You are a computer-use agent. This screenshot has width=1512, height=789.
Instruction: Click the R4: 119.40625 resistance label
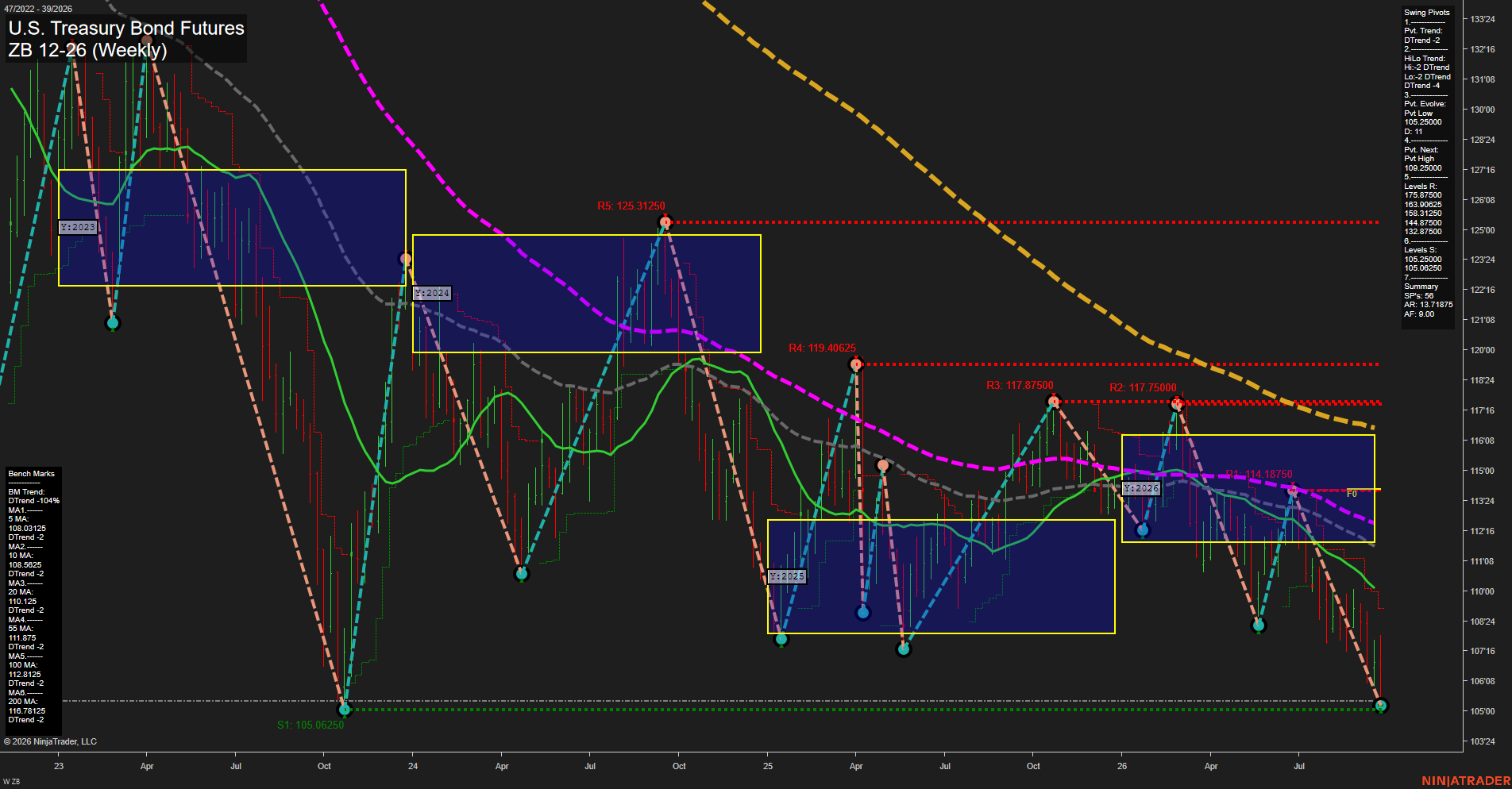[822, 348]
